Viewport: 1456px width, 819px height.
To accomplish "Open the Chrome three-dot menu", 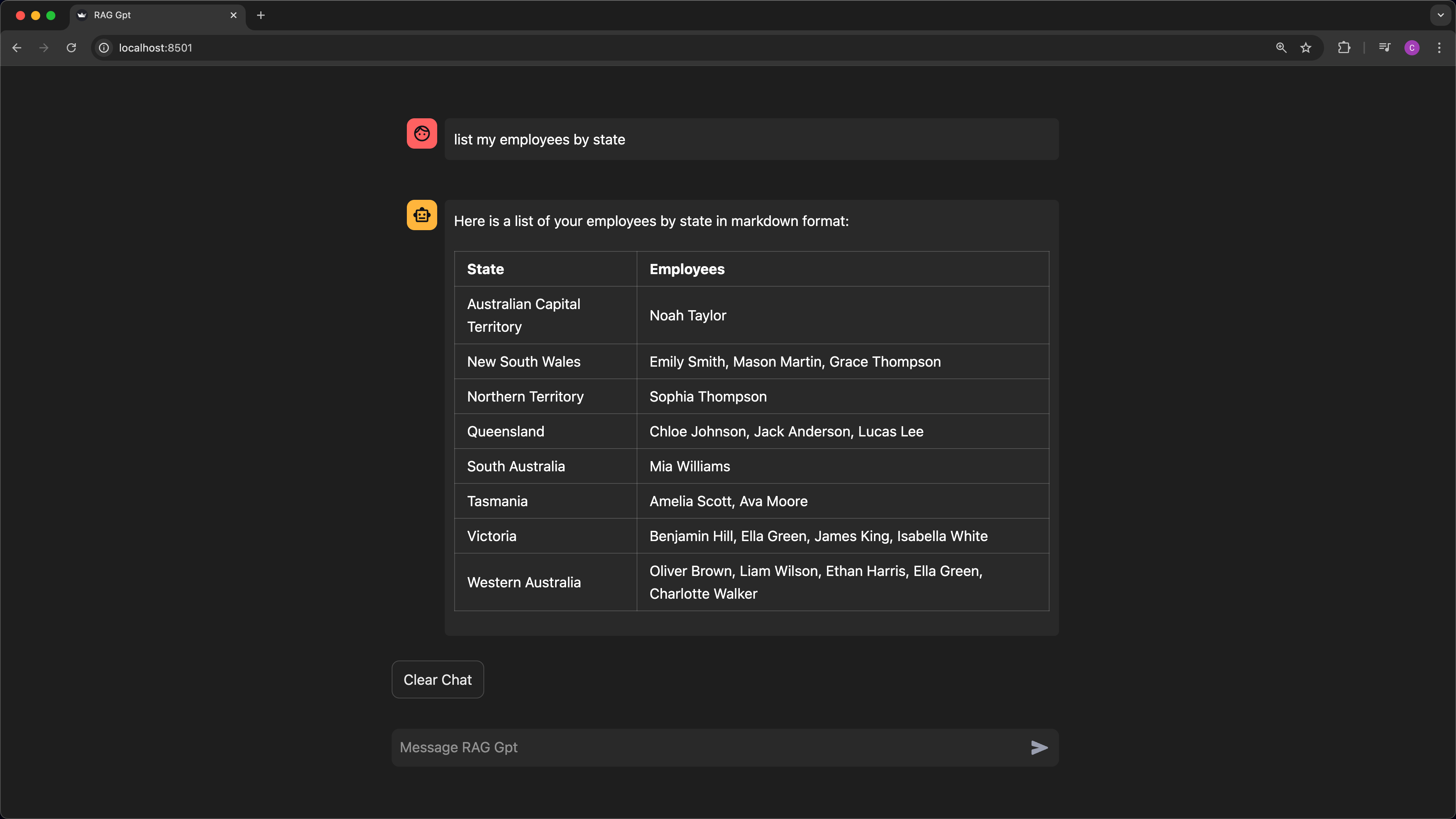I will click(x=1439, y=48).
